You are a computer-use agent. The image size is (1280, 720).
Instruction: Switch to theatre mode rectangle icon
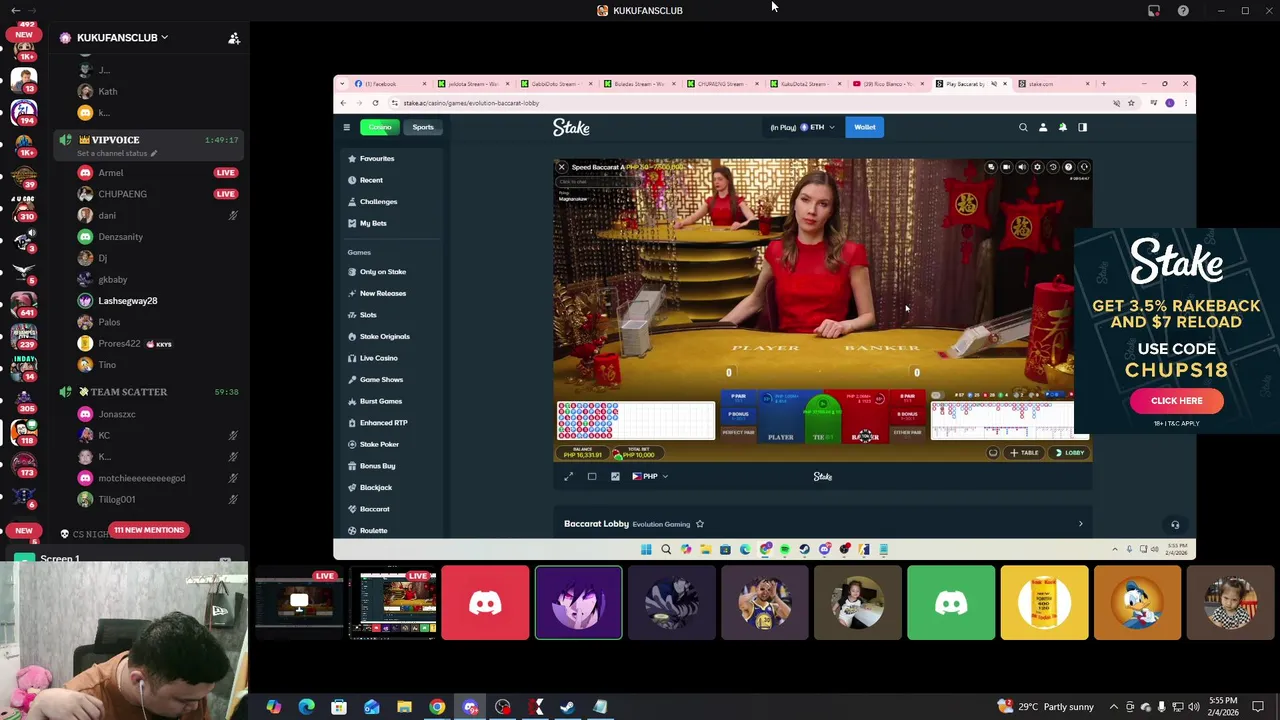[x=592, y=476]
